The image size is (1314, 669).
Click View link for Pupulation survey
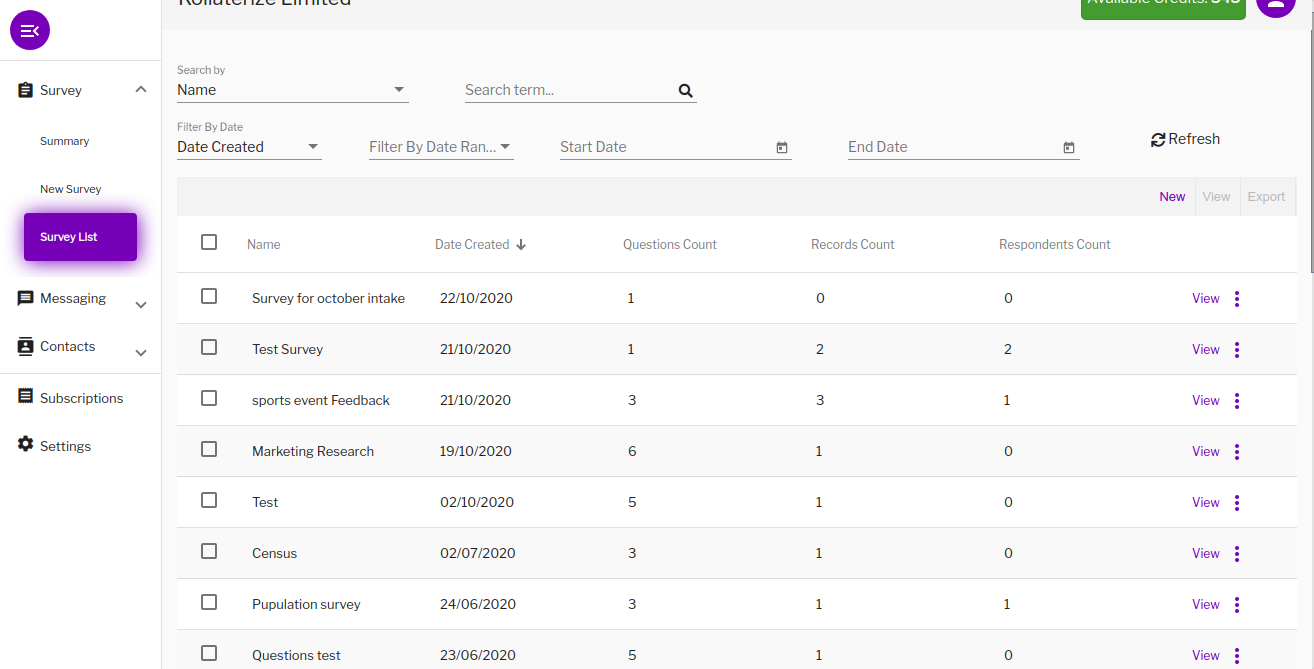coord(1206,604)
